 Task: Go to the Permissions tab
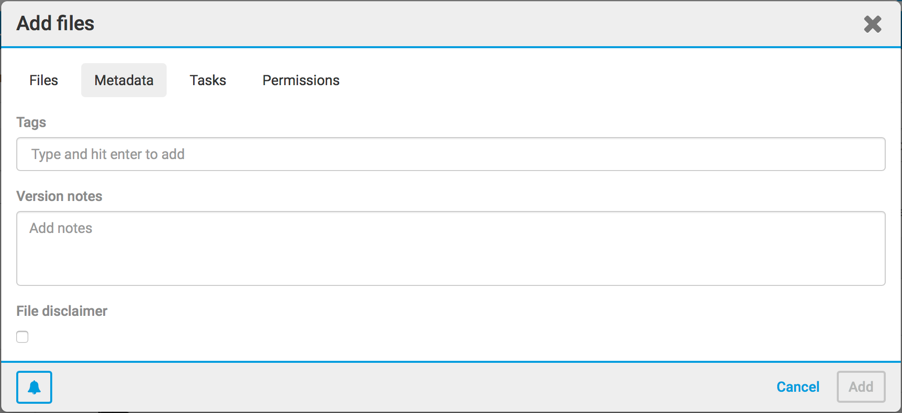point(301,80)
